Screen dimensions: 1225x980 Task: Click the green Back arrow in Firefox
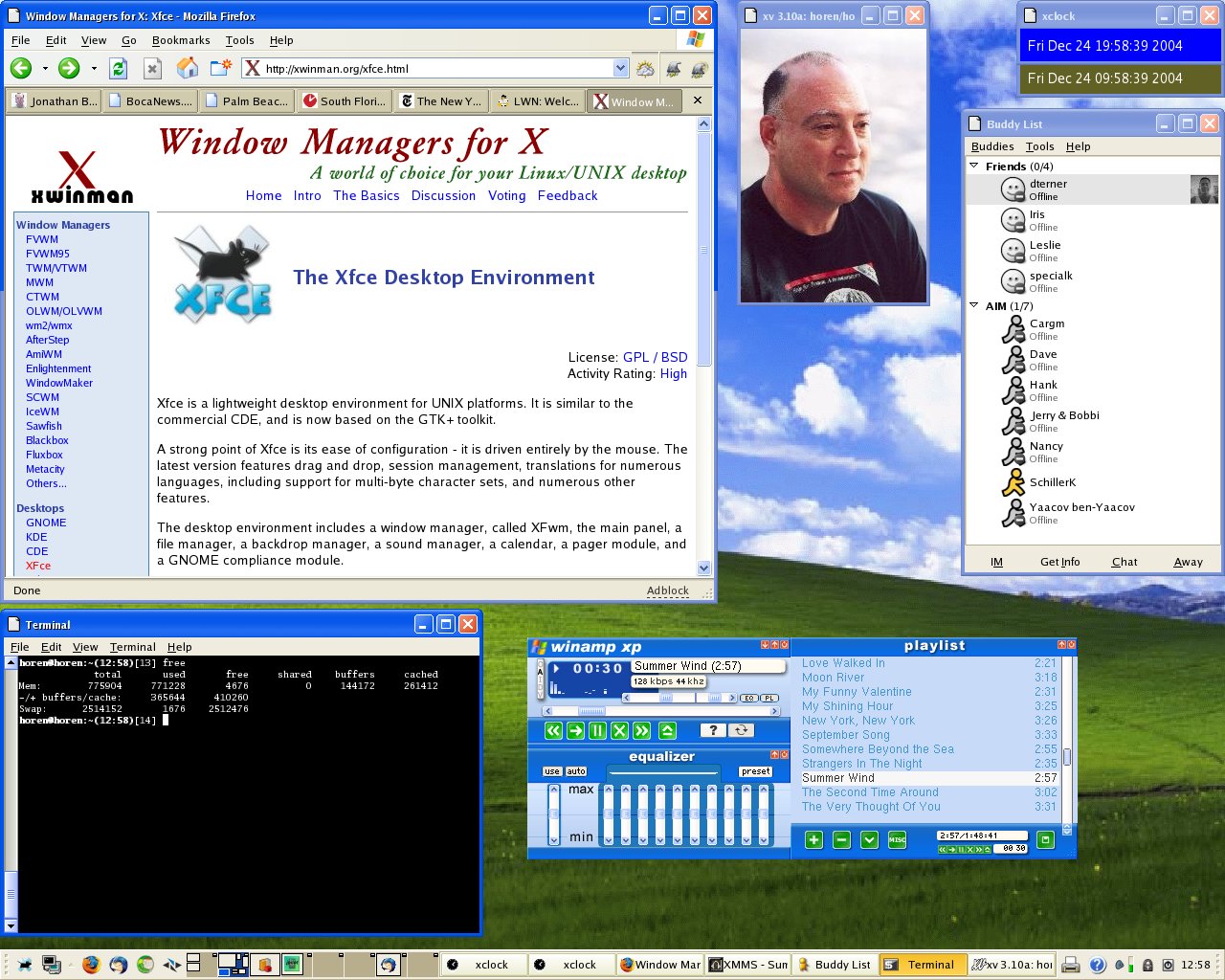point(21,68)
